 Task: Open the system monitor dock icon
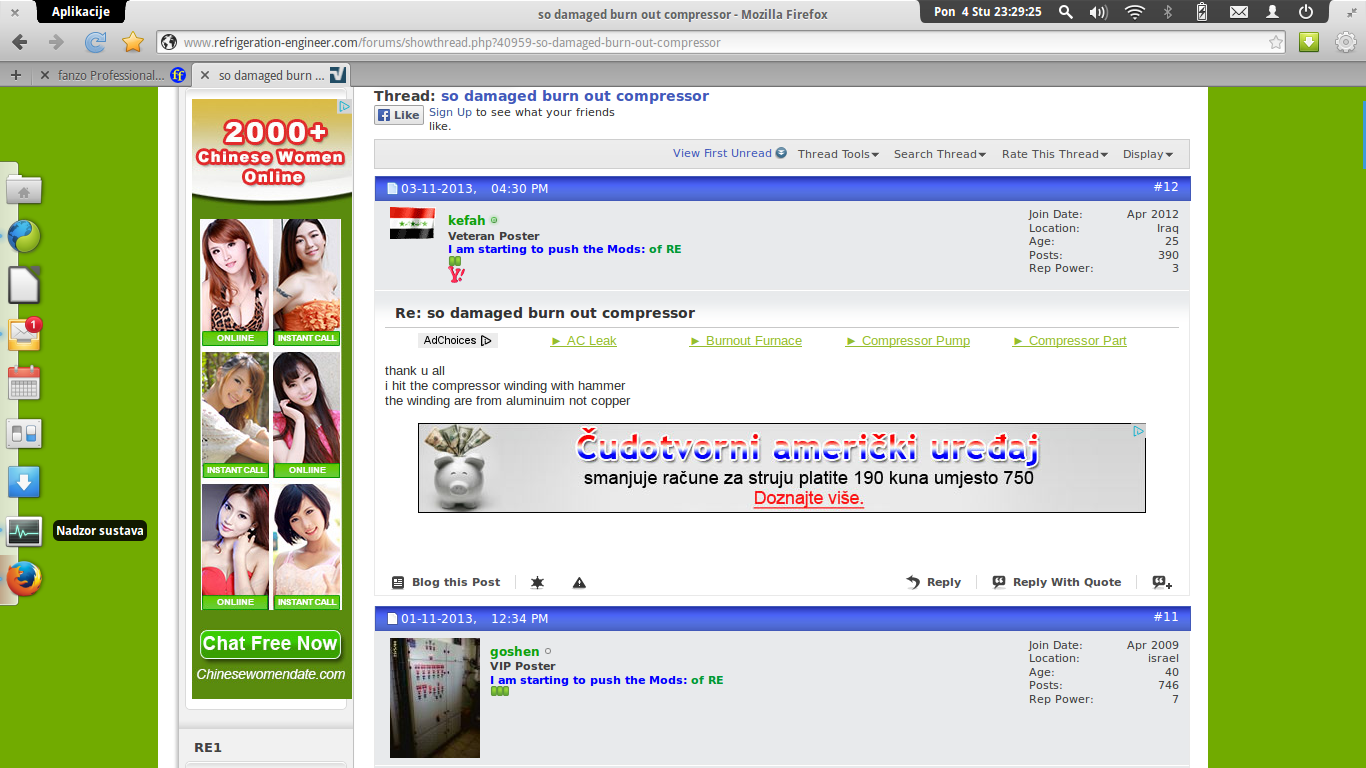tap(24, 531)
